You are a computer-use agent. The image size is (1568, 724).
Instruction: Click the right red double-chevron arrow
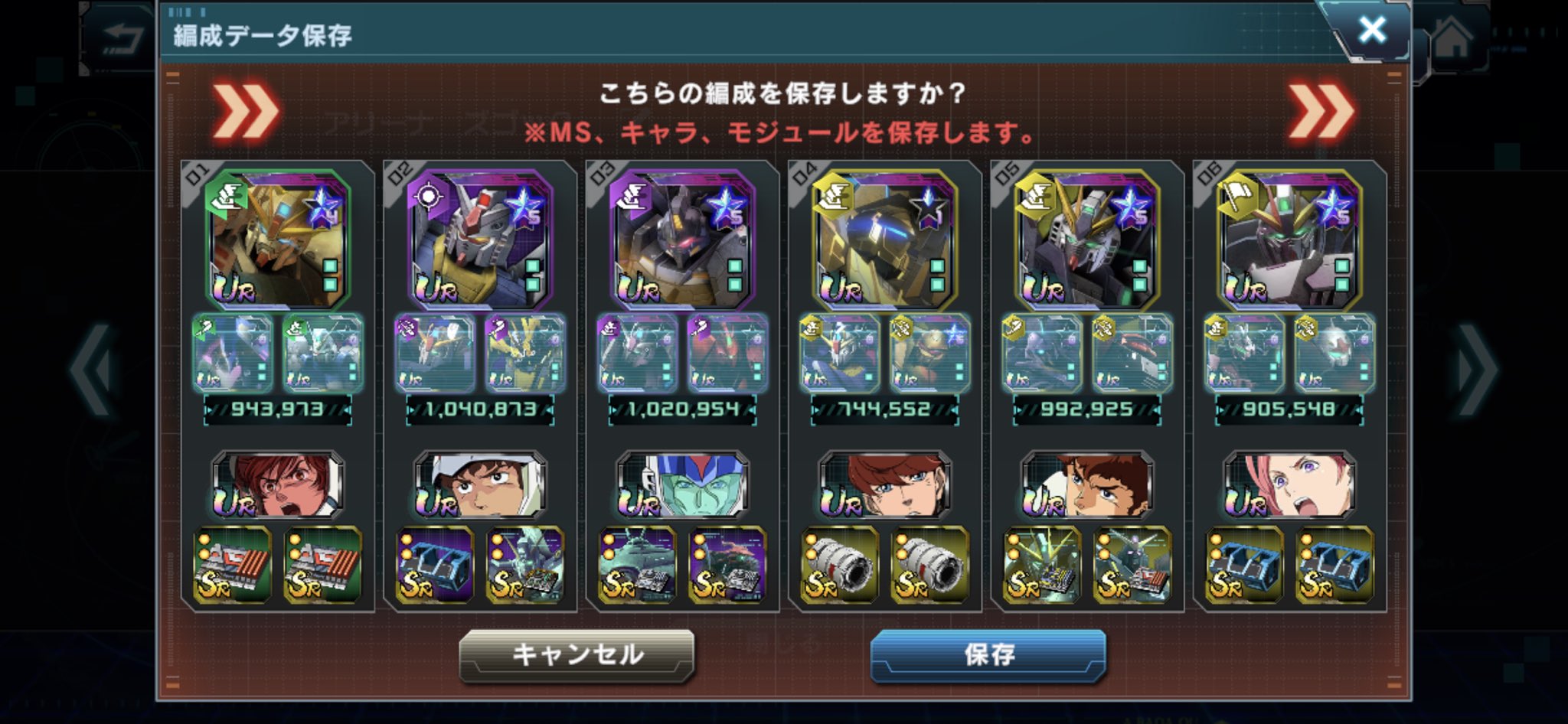coord(1321,113)
